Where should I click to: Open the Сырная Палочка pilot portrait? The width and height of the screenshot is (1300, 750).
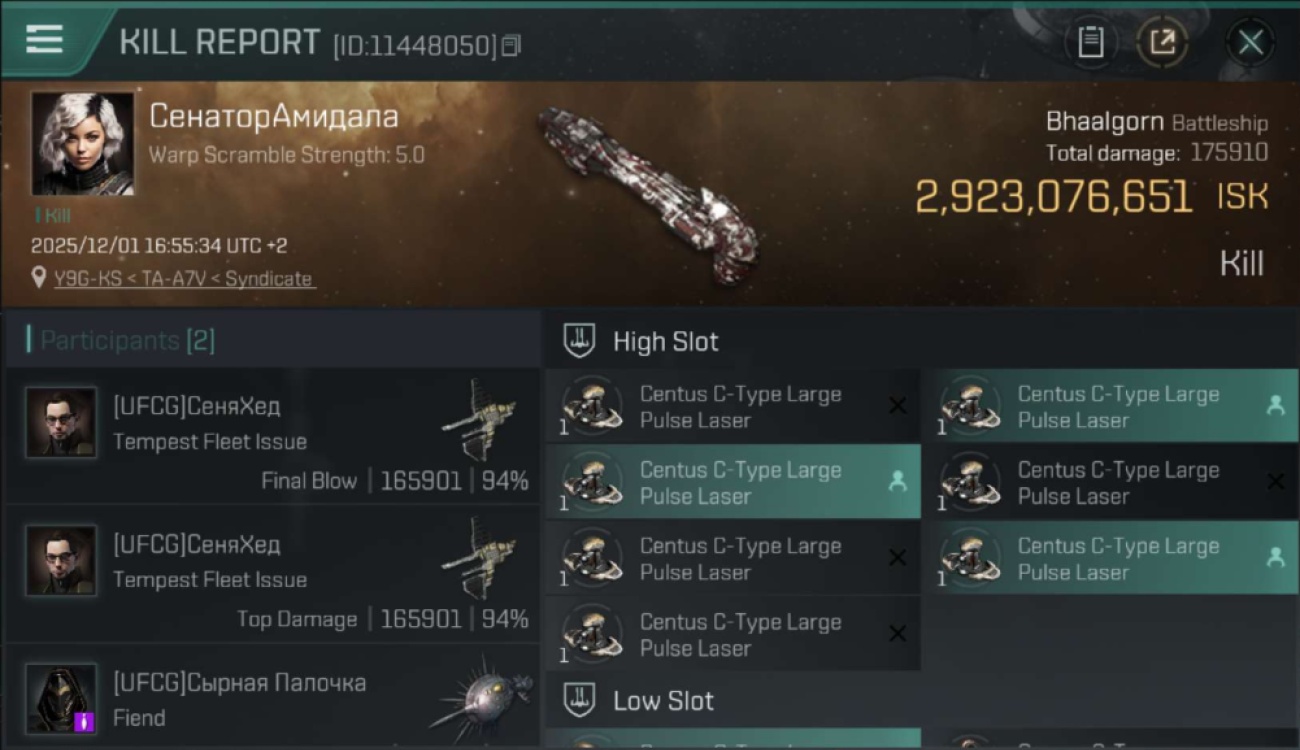62,698
